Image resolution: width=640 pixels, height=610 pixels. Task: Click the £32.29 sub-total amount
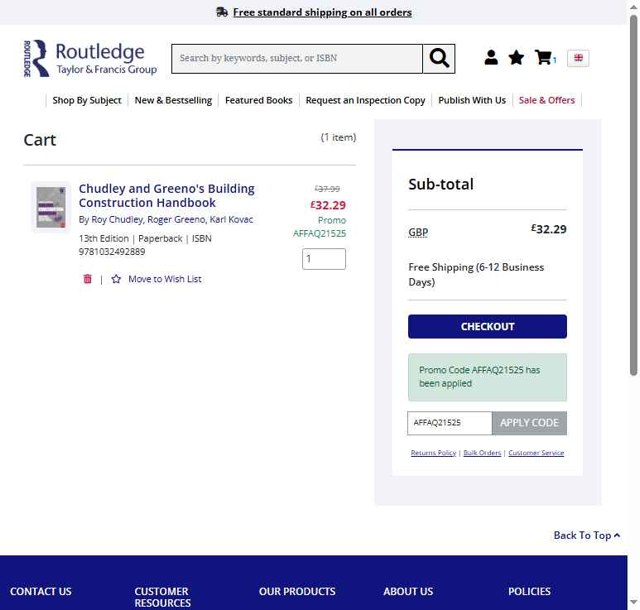[x=549, y=229]
